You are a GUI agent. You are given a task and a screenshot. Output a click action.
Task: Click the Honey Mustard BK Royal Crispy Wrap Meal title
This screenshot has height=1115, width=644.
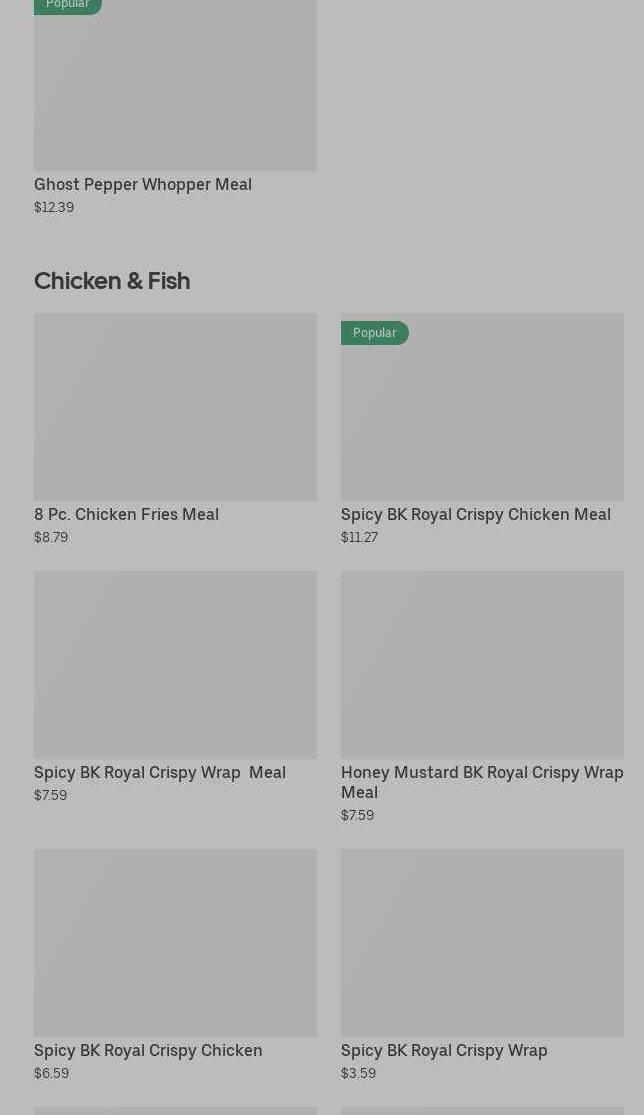[481, 781]
